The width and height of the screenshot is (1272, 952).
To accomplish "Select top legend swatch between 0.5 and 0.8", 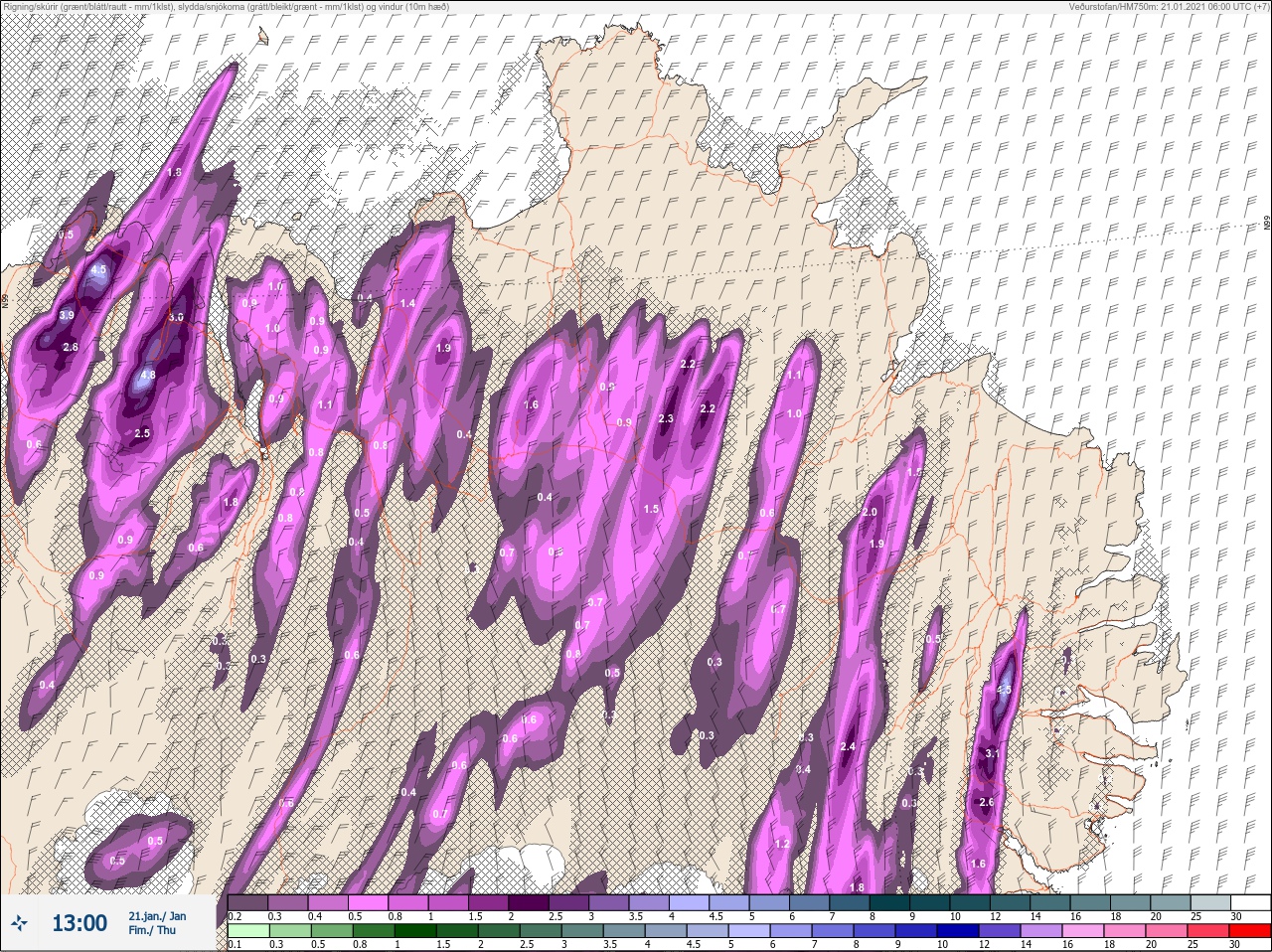I will point(369,902).
